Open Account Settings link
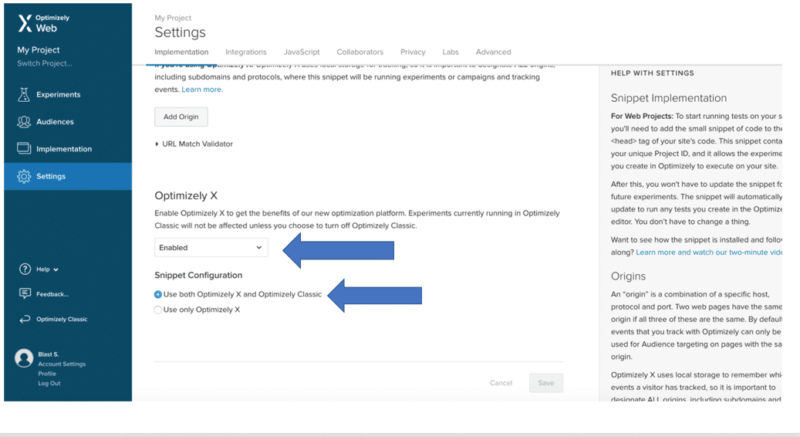Image resolution: width=800 pixels, height=437 pixels. coord(62,364)
